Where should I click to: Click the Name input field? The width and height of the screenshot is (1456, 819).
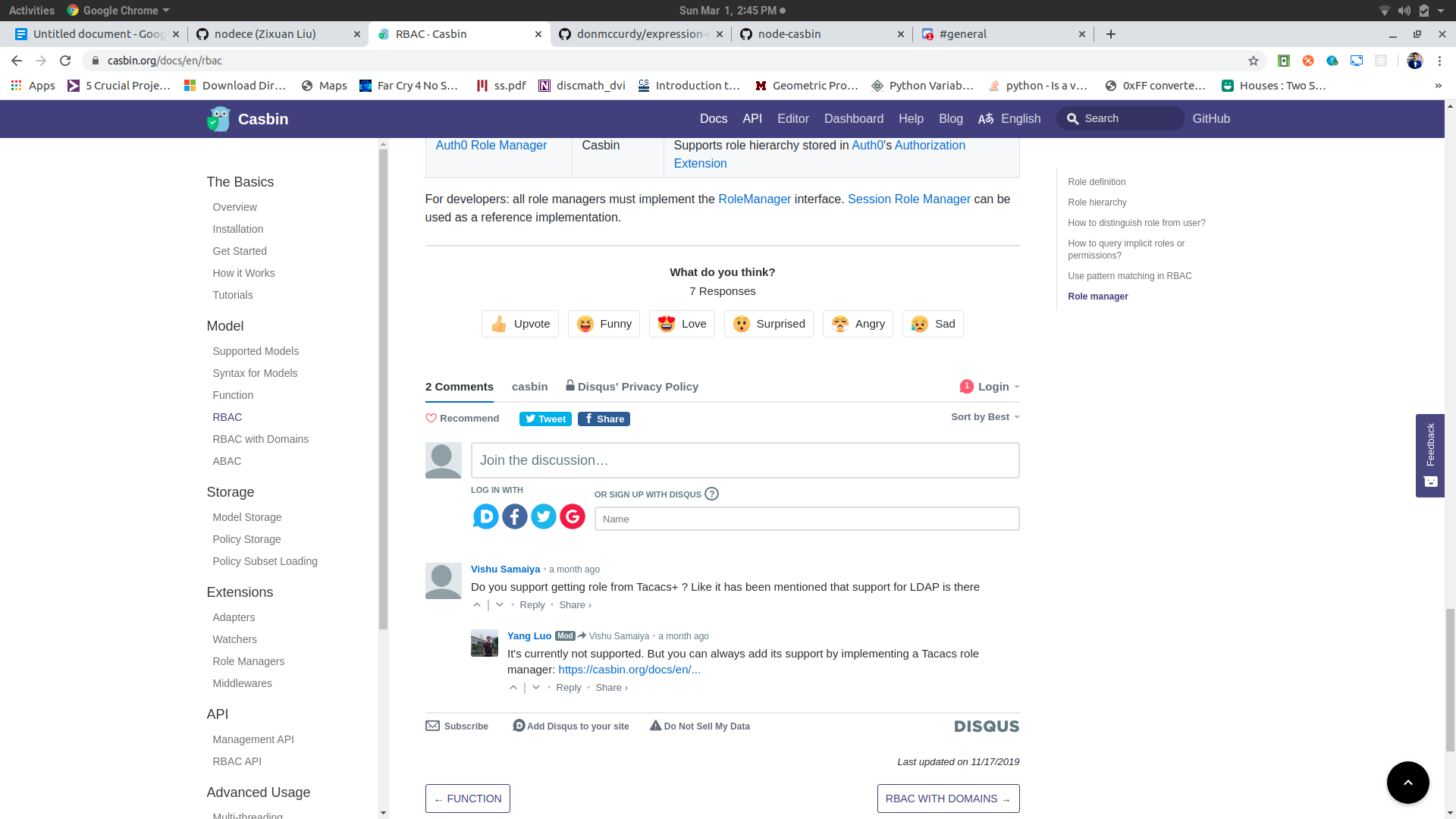(x=807, y=519)
